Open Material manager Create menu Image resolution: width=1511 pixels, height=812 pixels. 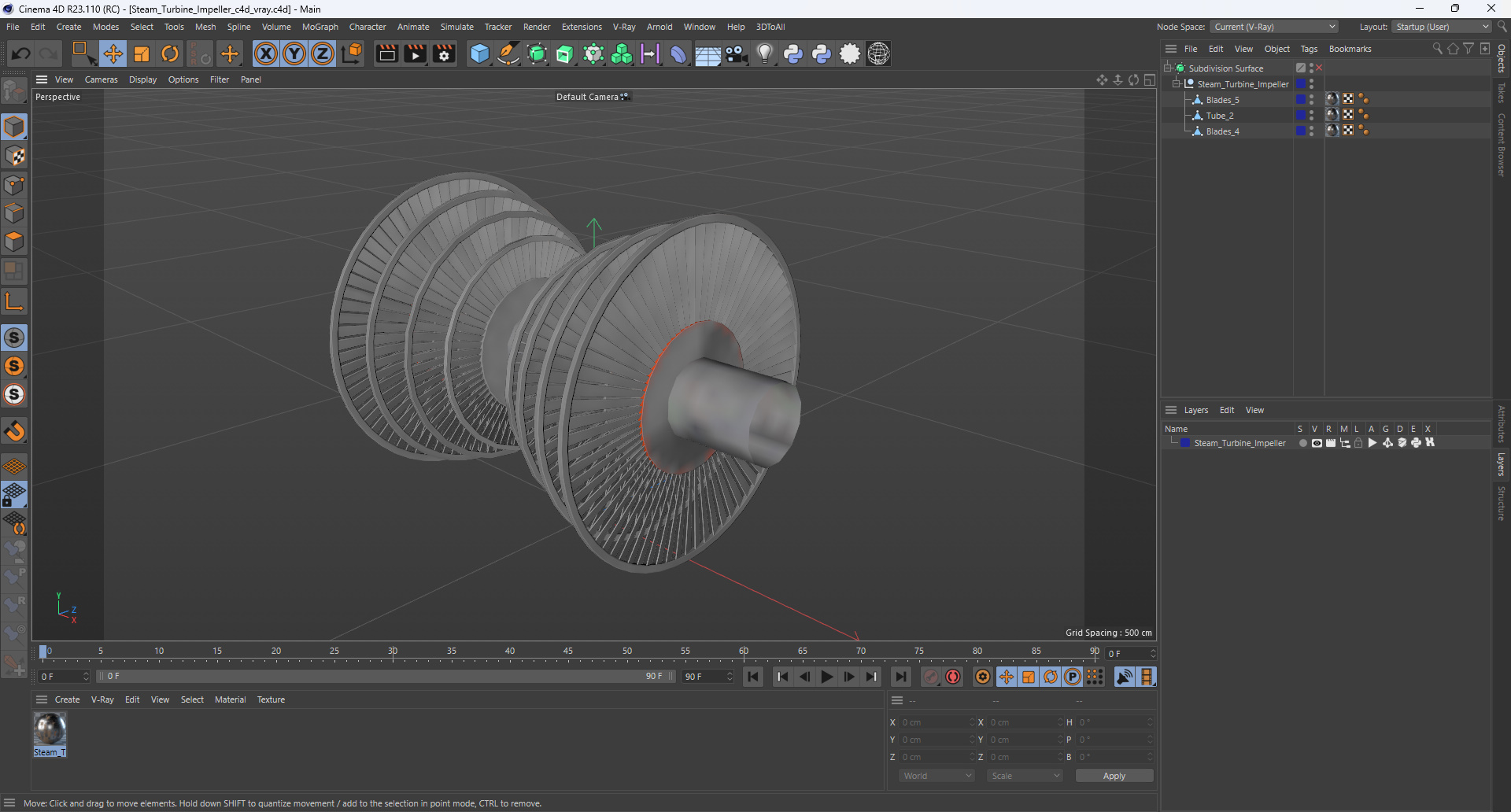click(x=67, y=699)
